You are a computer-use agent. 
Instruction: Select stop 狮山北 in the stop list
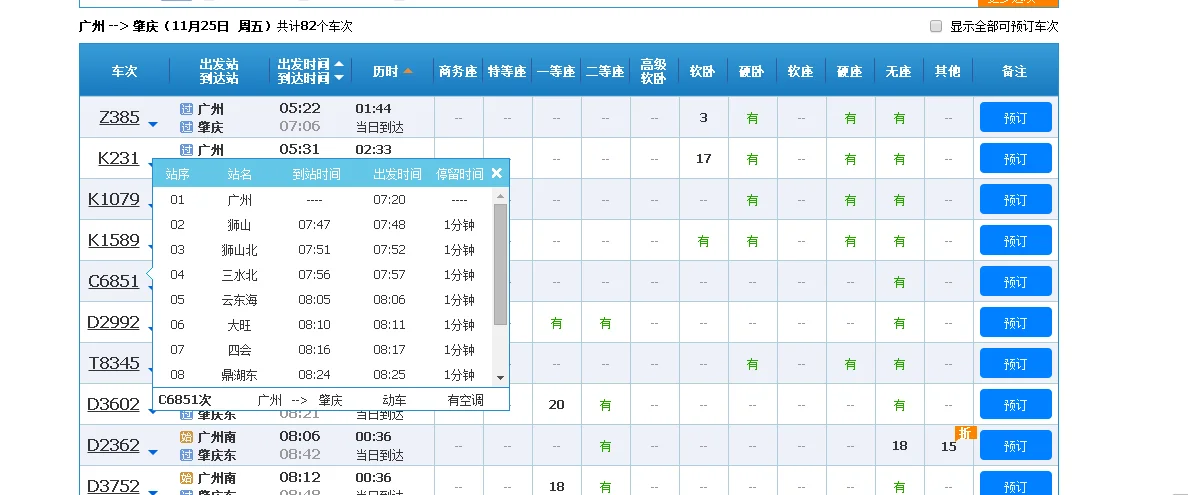coord(239,250)
